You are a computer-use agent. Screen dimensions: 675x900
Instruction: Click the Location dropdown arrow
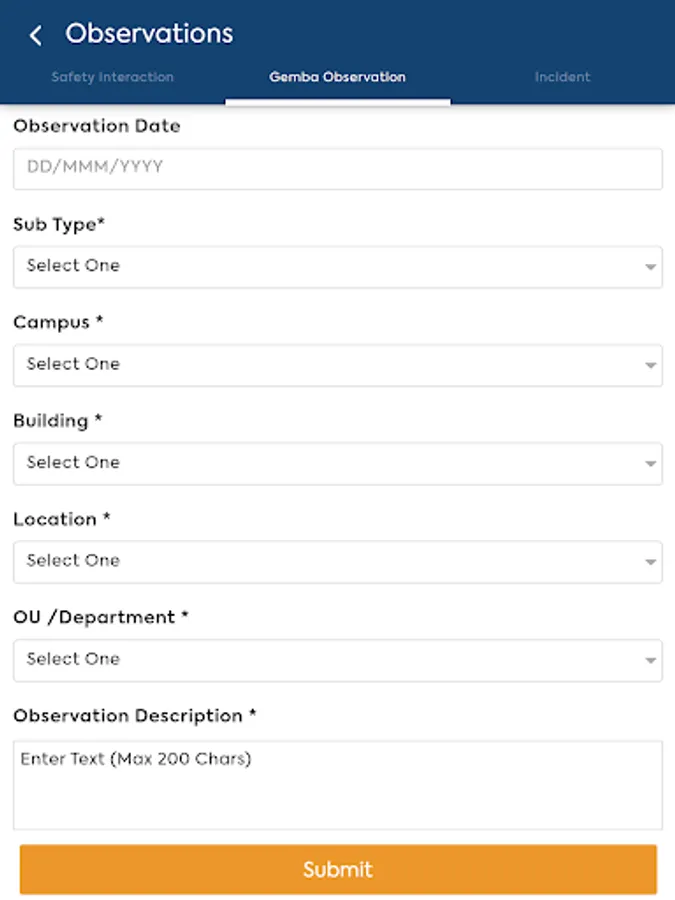pyautogui.click(x=650, y=562)
